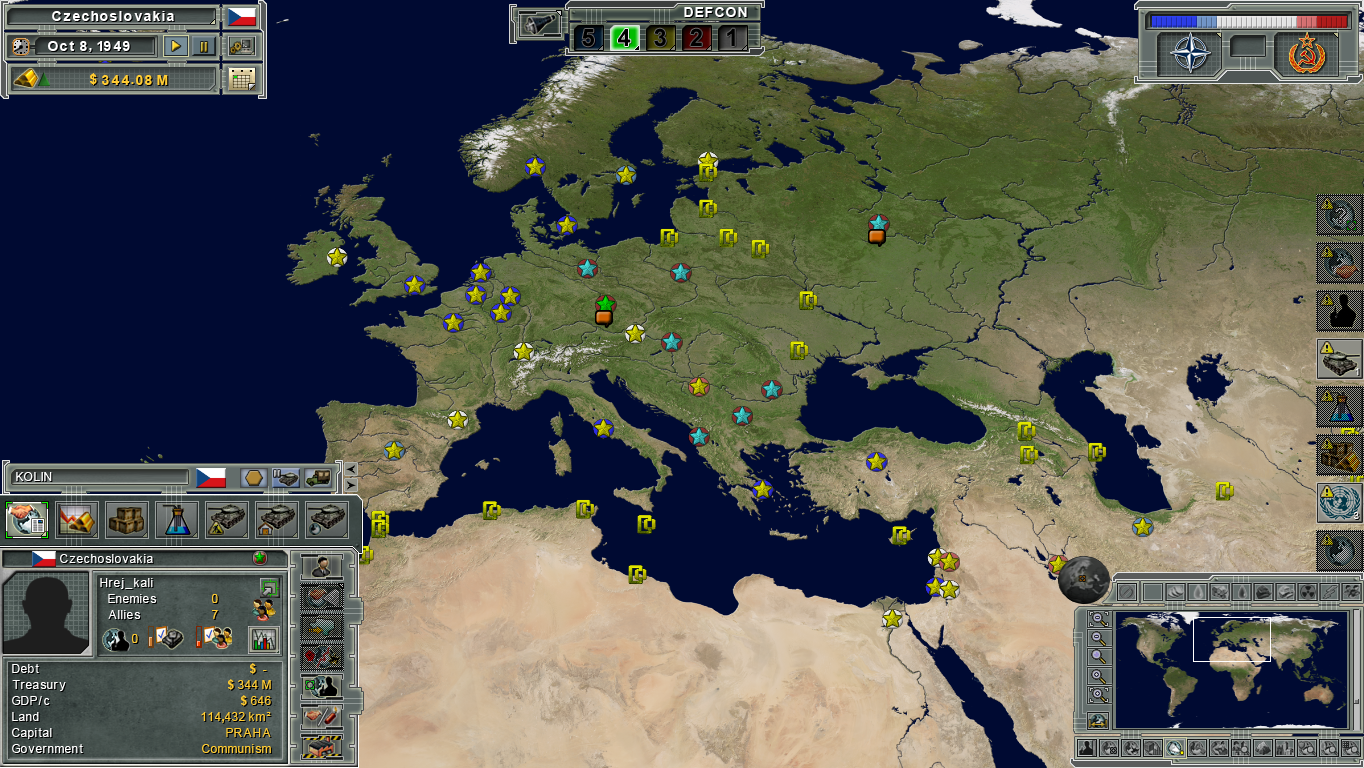Click the truck icon on KOLIN bar
Screen dimensions: 1364x768
(x=319, y=478)
